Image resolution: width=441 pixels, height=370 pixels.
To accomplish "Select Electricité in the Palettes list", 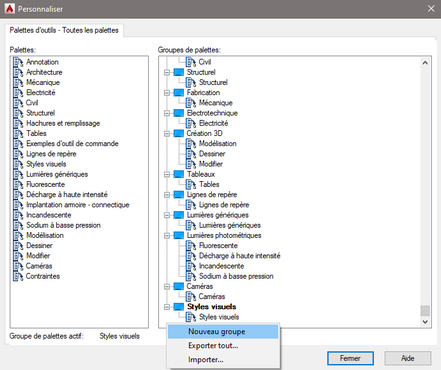I will pyautogui.click(x=41, y=93).
